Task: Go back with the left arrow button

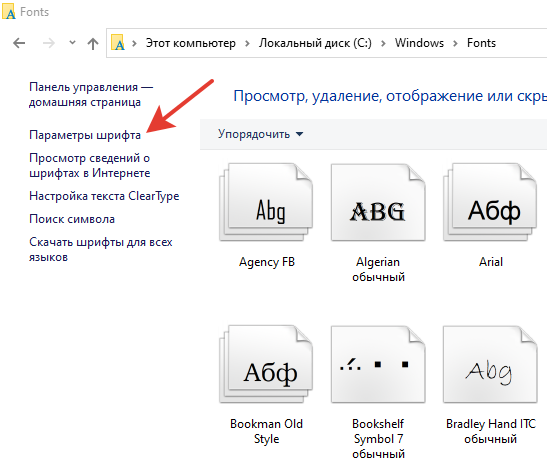Action: pyautogui.click(x=19, y=43)
